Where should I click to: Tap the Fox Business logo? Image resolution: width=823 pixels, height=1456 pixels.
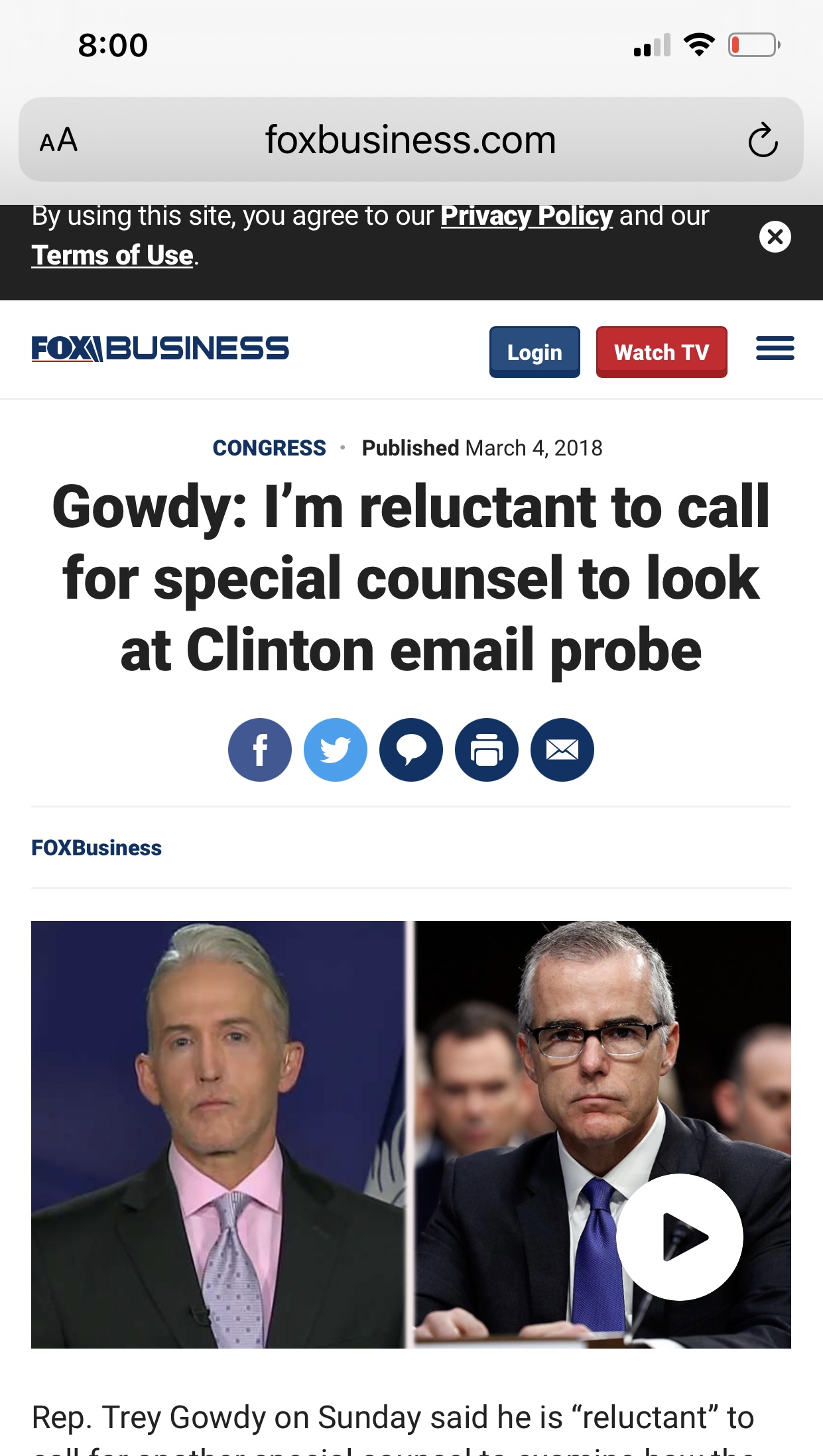pos(160,349)
